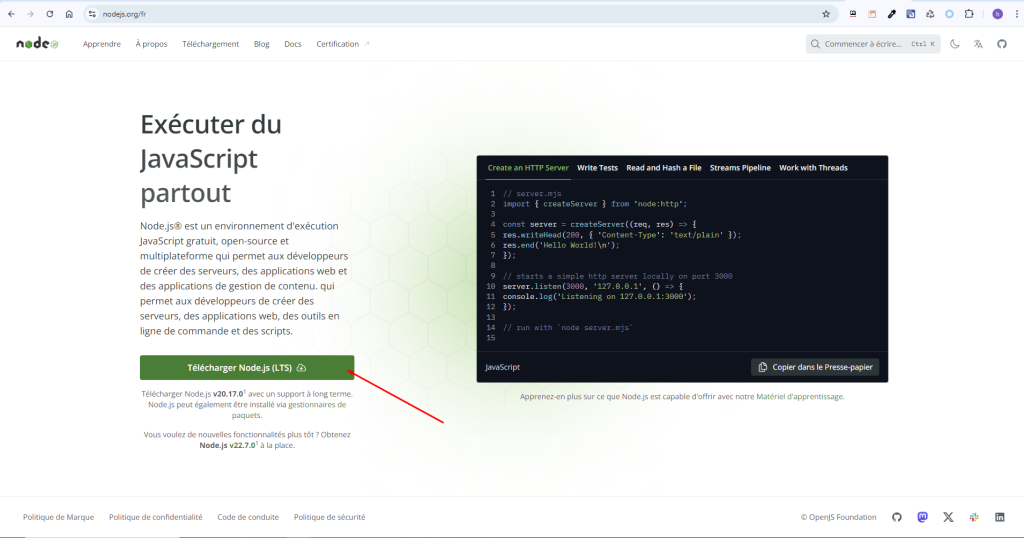Open the language selector icon
The height and width of the screenshot is (538, 1024).
(978, 44)
